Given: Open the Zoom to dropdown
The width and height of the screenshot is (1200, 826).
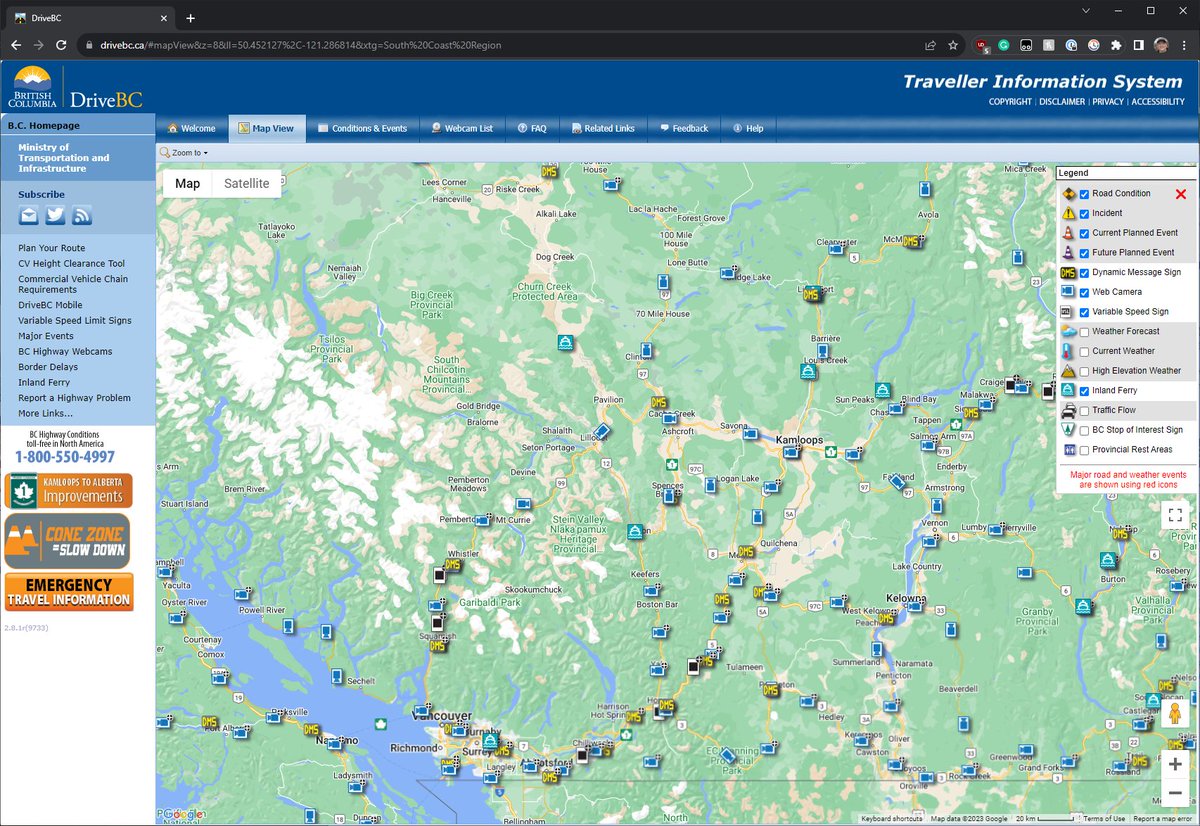Looking at the screenshot, I should click(x=185, y=153).
